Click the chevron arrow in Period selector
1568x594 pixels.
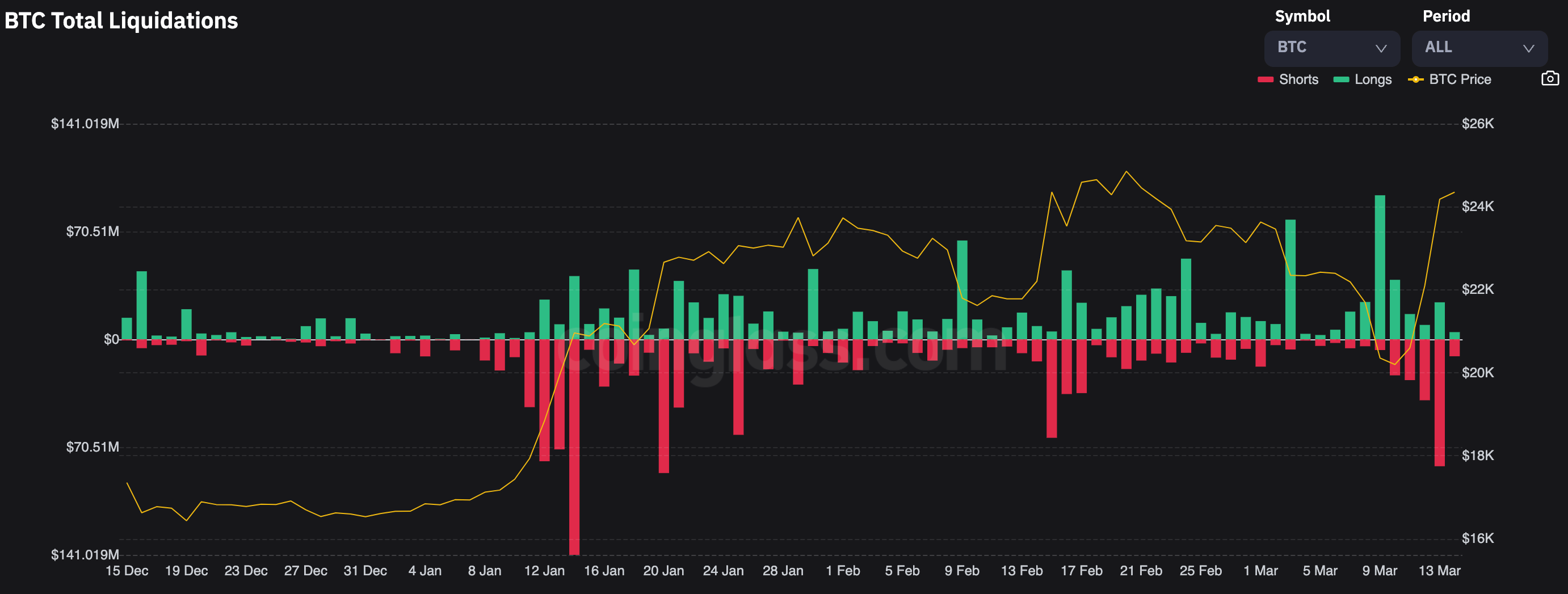coord(1528,49)
